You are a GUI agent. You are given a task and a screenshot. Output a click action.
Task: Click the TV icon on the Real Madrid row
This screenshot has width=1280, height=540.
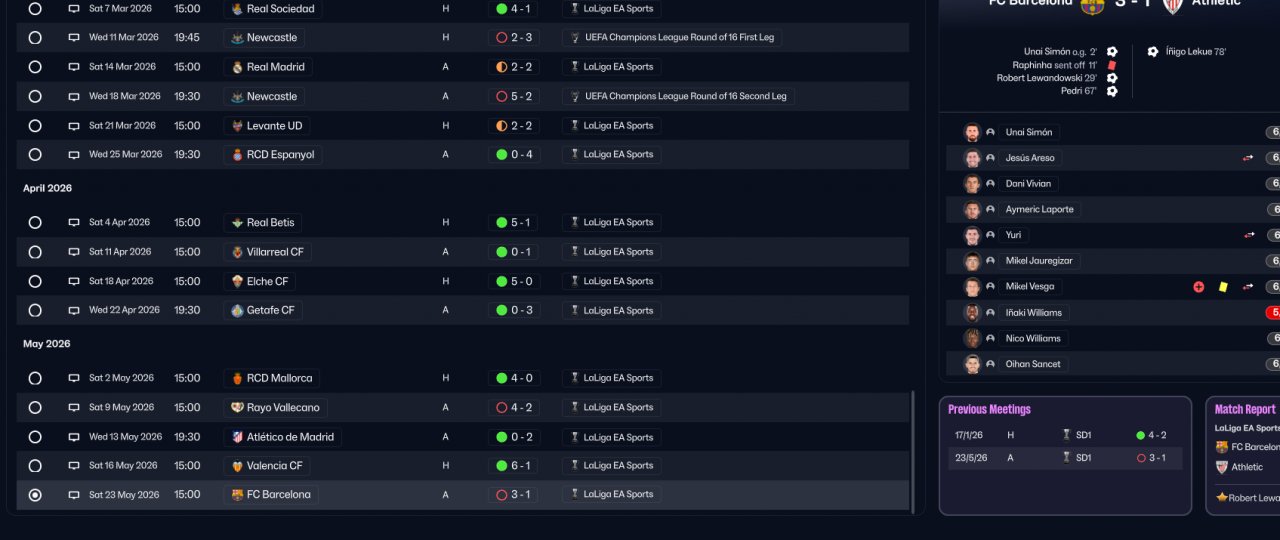tap(74, 67)
